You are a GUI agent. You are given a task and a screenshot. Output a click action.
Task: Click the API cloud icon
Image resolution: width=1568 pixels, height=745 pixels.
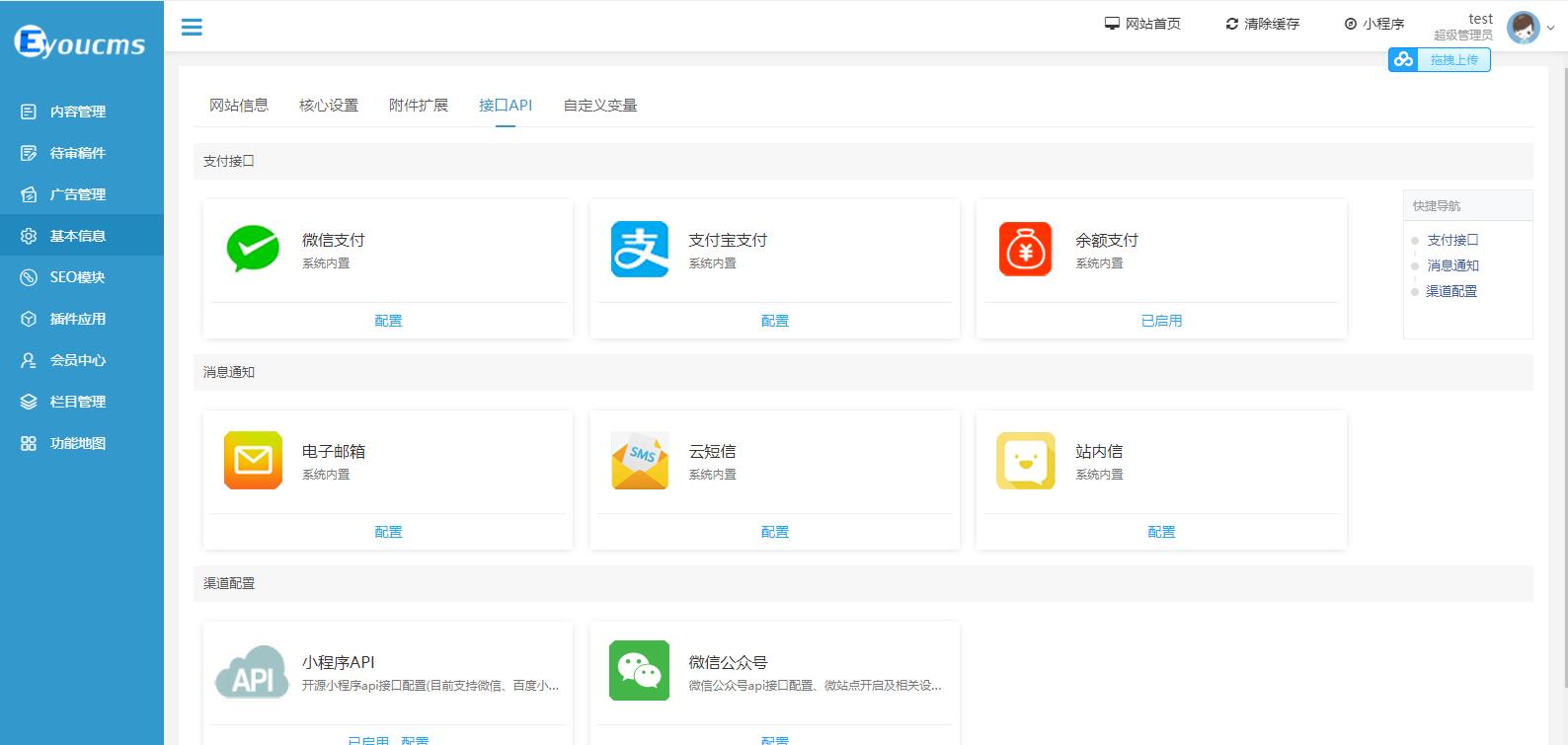[x=253, y=672]
